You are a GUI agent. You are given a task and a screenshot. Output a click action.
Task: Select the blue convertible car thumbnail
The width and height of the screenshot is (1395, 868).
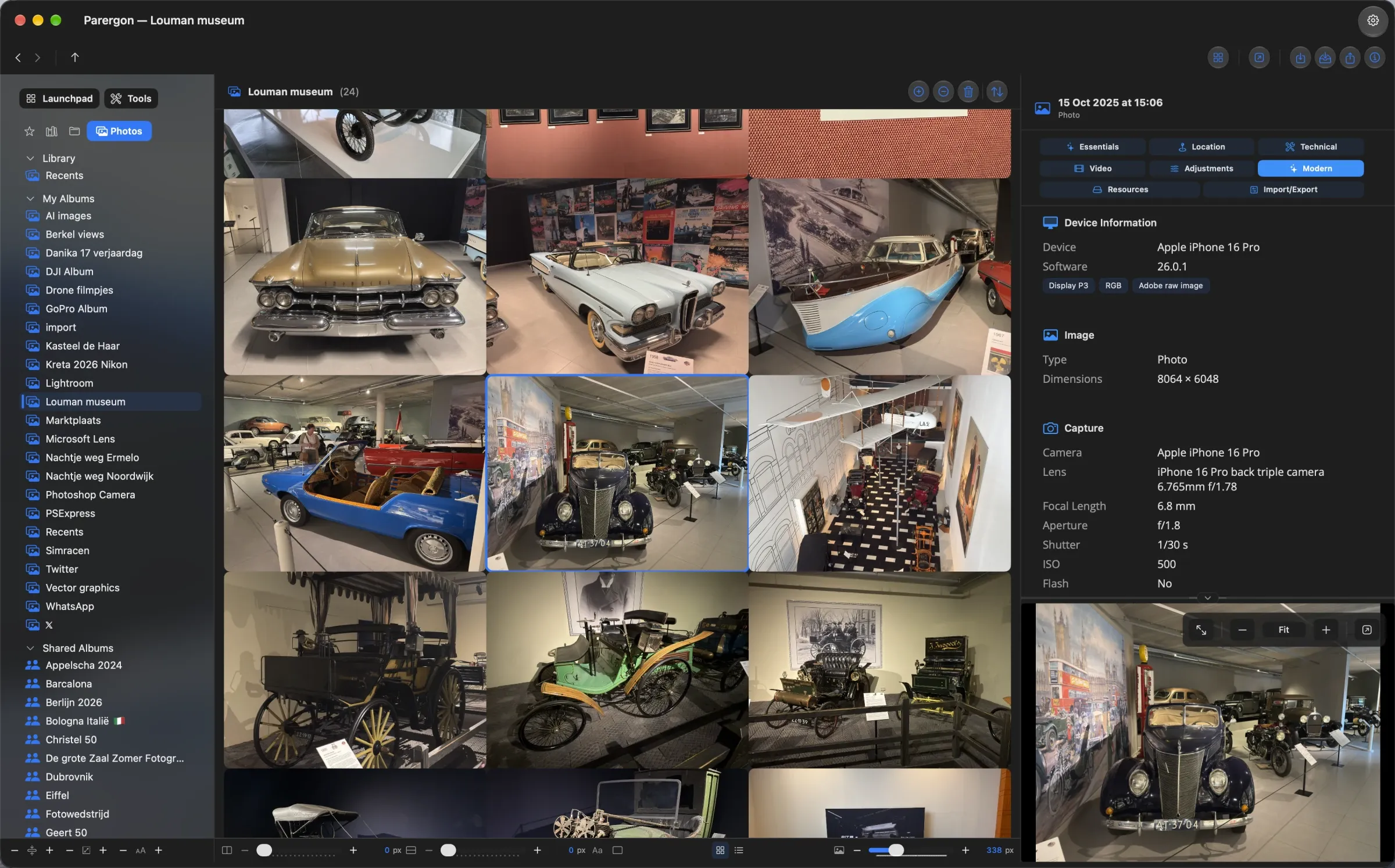pos(355,473)
